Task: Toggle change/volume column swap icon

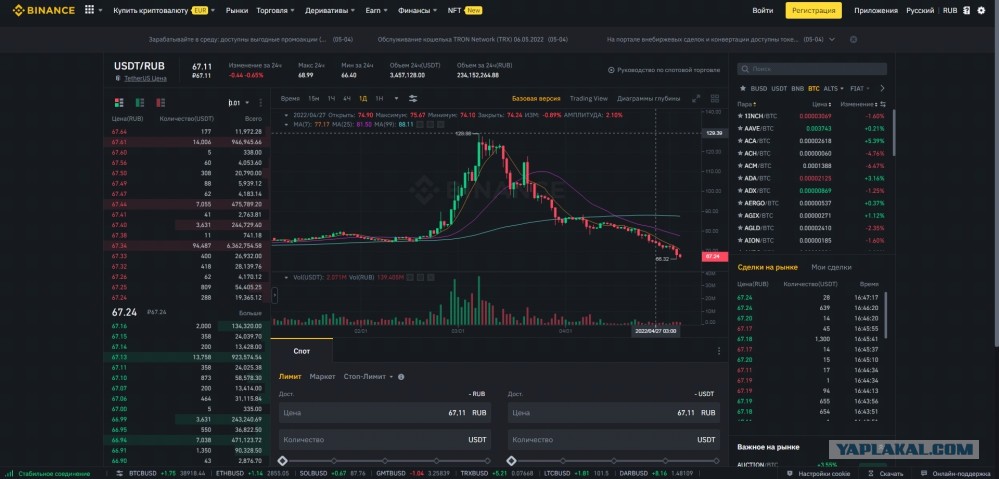Action: tap(883, 104)
